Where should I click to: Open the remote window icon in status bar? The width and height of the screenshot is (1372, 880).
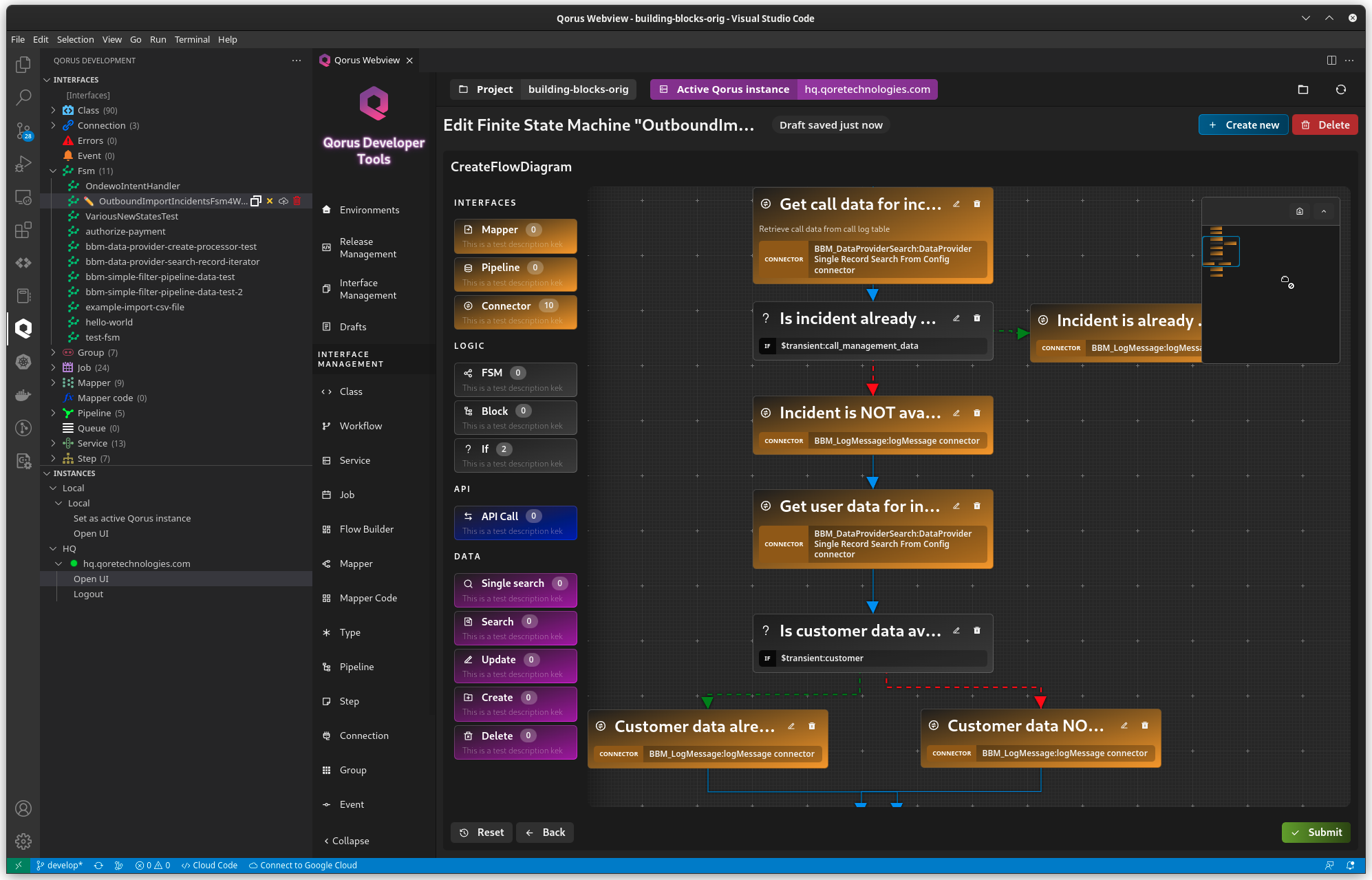(x=19, y=866)
